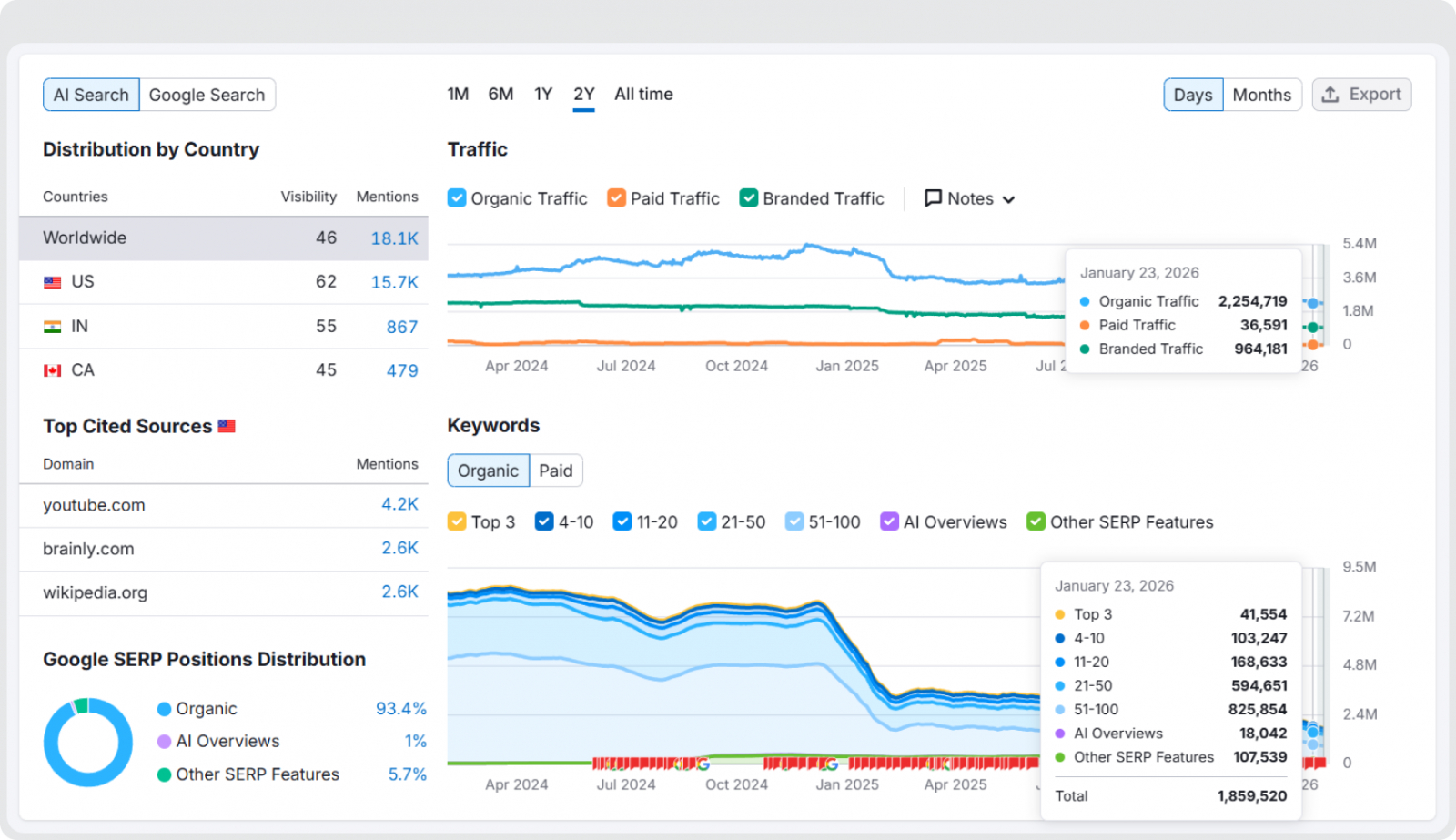Toggle the Paid Traffic checkbox
Image resolution: width=1456 pixels, height=840 pixels.
pos(617,198)
